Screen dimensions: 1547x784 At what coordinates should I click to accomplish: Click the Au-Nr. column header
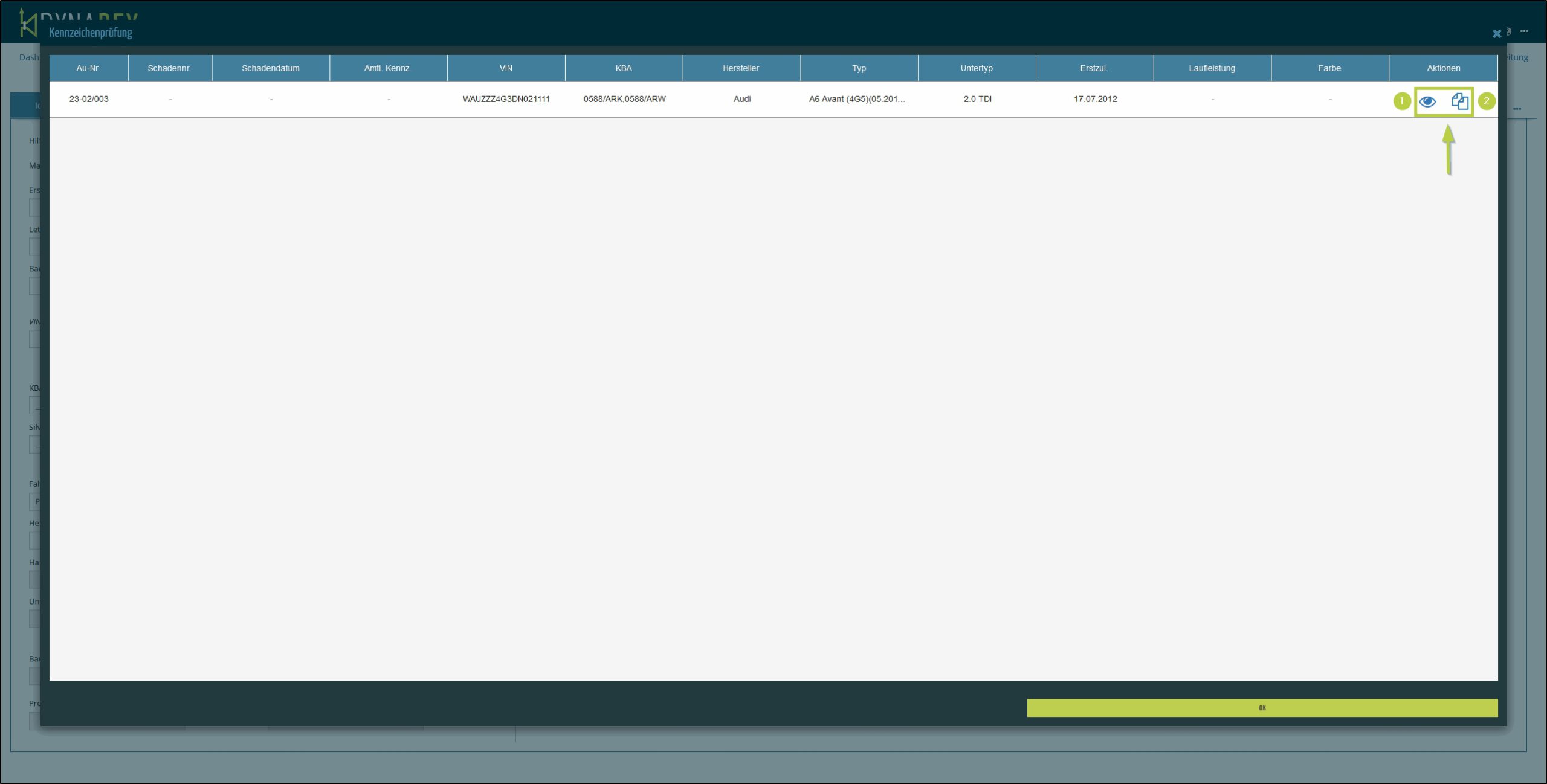point(88,68)
